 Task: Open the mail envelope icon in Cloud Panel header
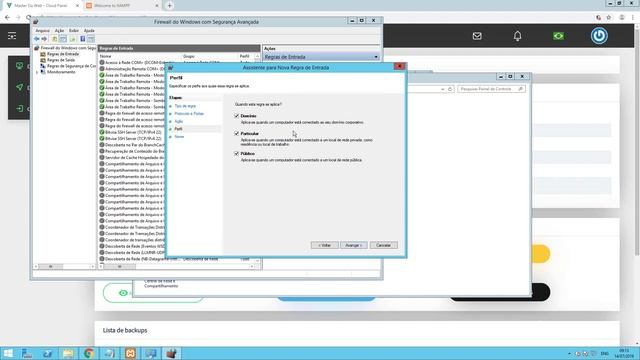(477, 36)
